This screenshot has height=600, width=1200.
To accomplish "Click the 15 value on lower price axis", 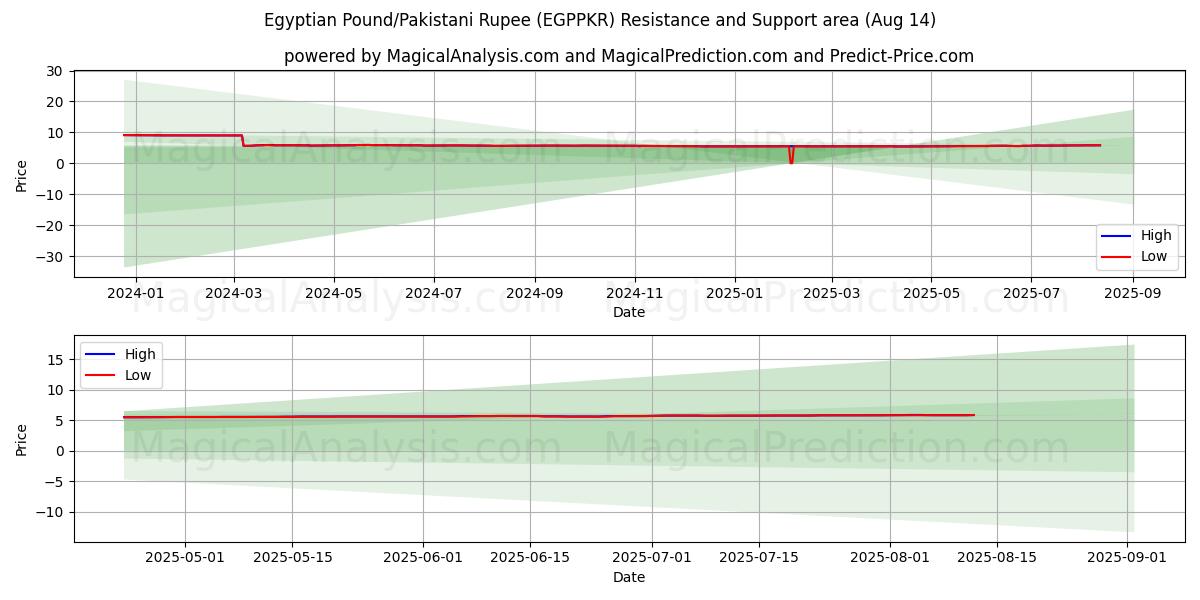I will pos(58,360).
